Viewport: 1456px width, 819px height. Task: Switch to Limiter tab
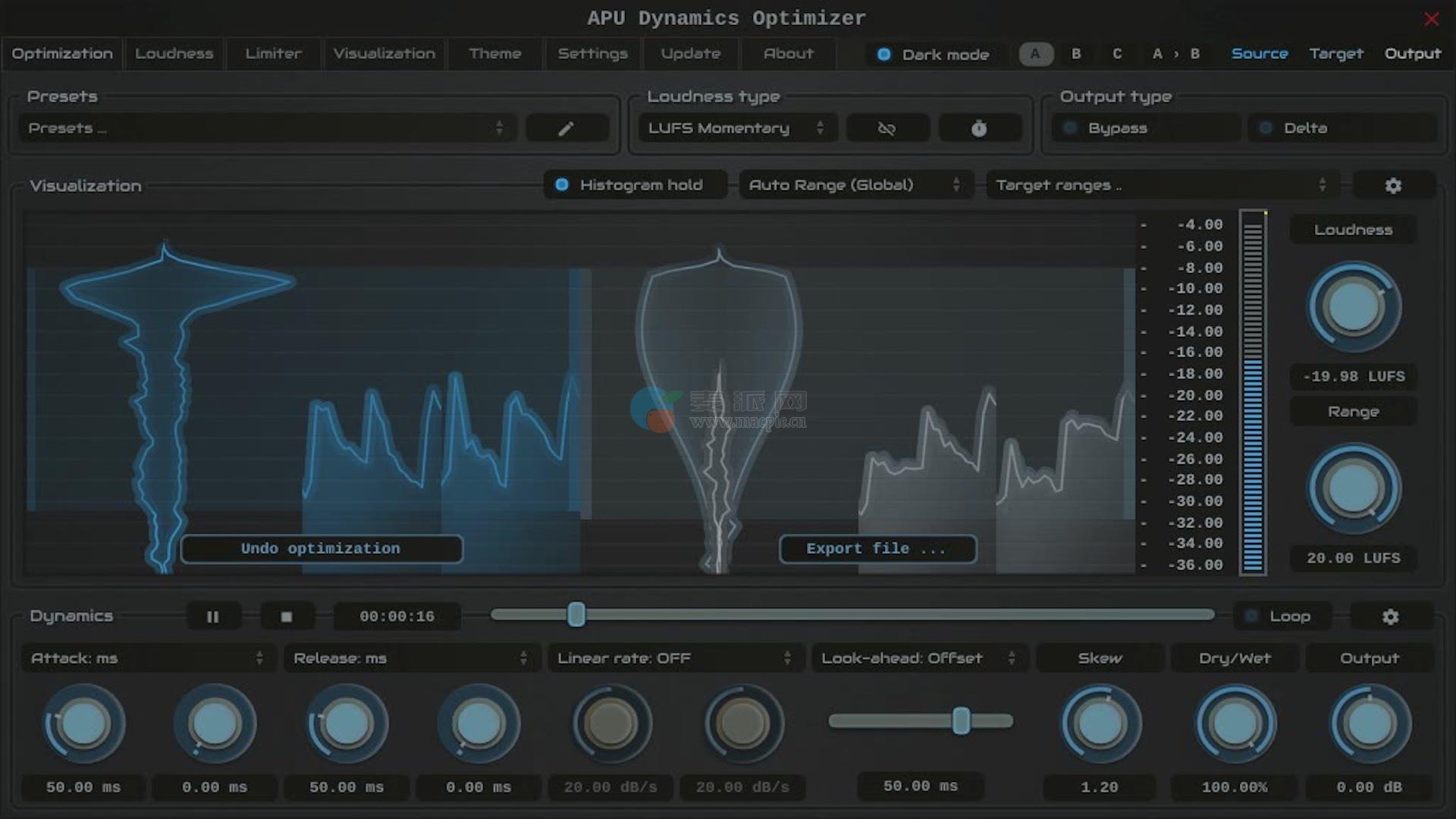[274, 54]
